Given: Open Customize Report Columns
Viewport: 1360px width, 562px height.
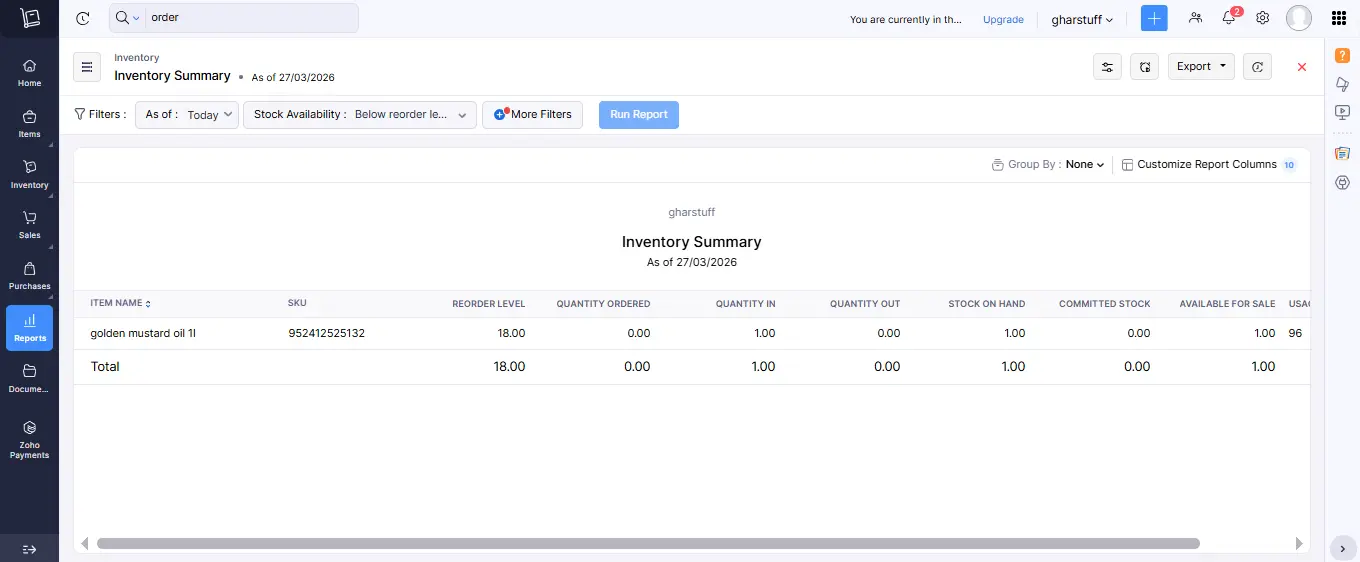Looking at the screenshot, I should tap(1208, 164).
